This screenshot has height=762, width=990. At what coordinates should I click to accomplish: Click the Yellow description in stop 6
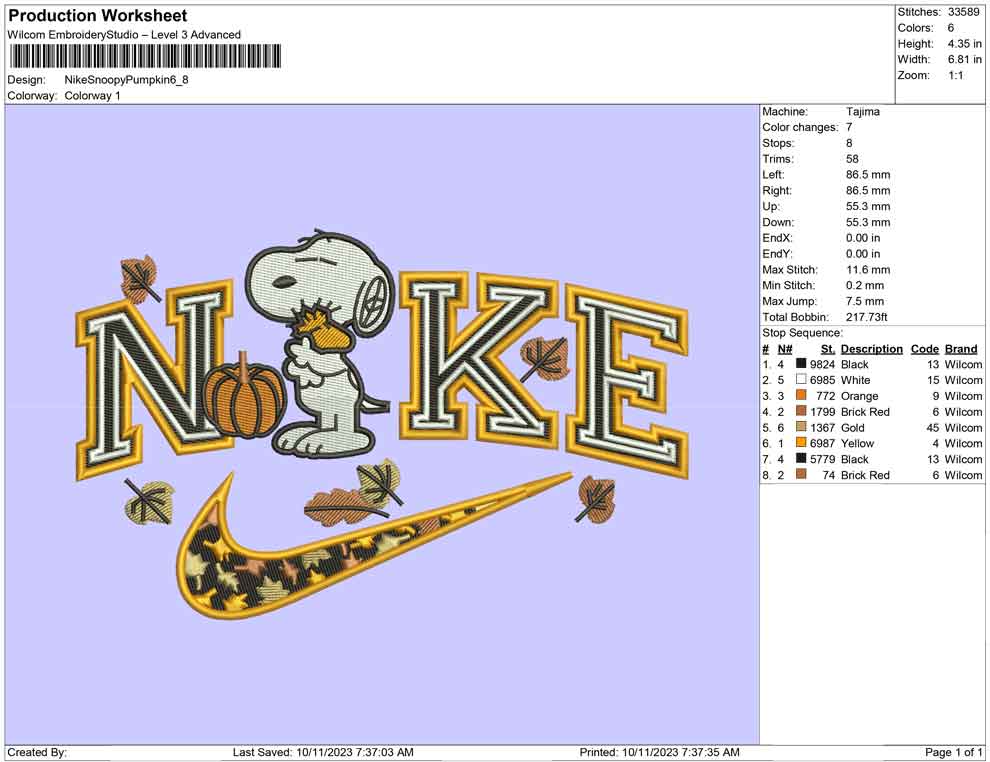point(857,443)
